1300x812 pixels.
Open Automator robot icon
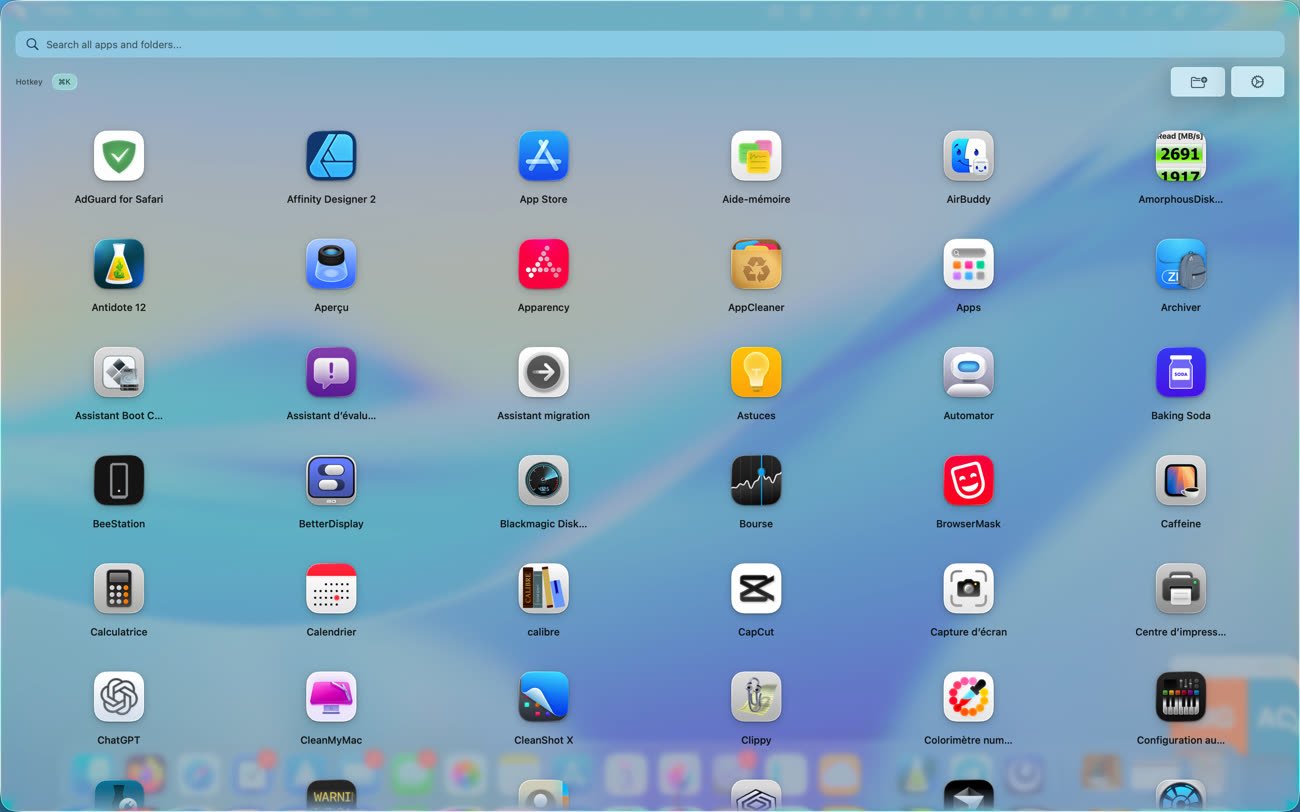[x=968, y=372]
